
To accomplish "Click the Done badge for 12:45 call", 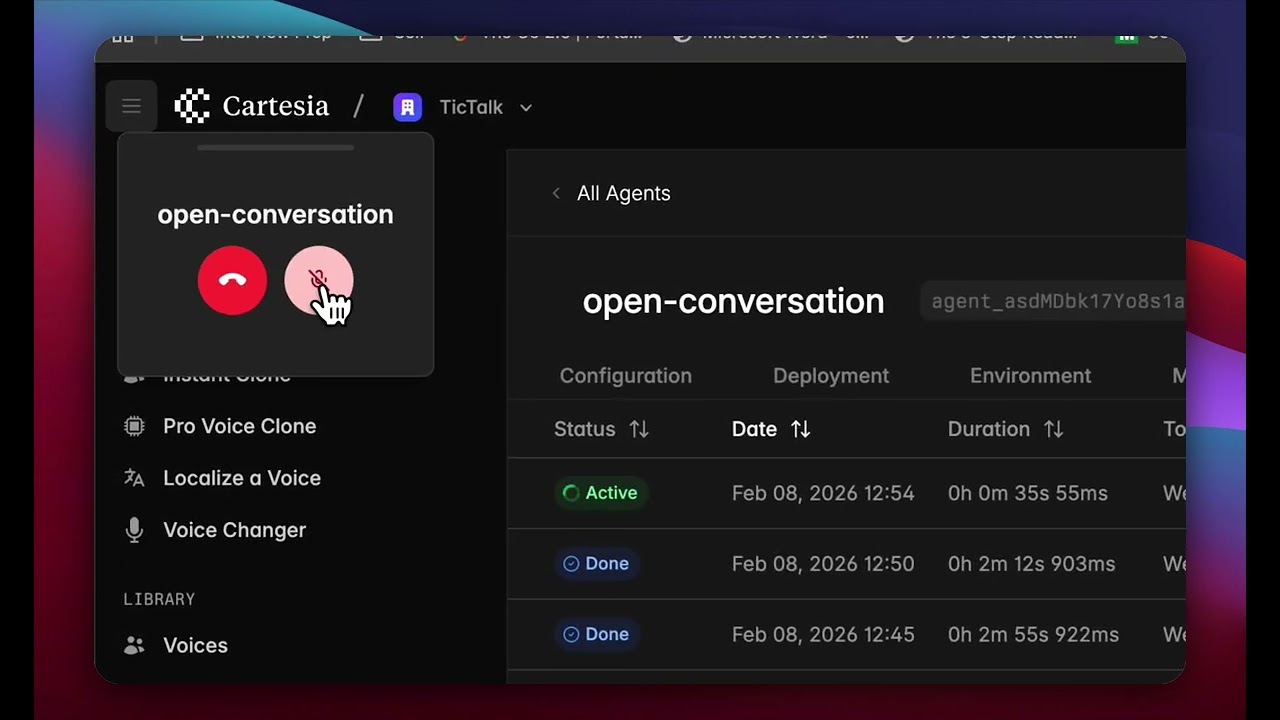I will point(596,635).
